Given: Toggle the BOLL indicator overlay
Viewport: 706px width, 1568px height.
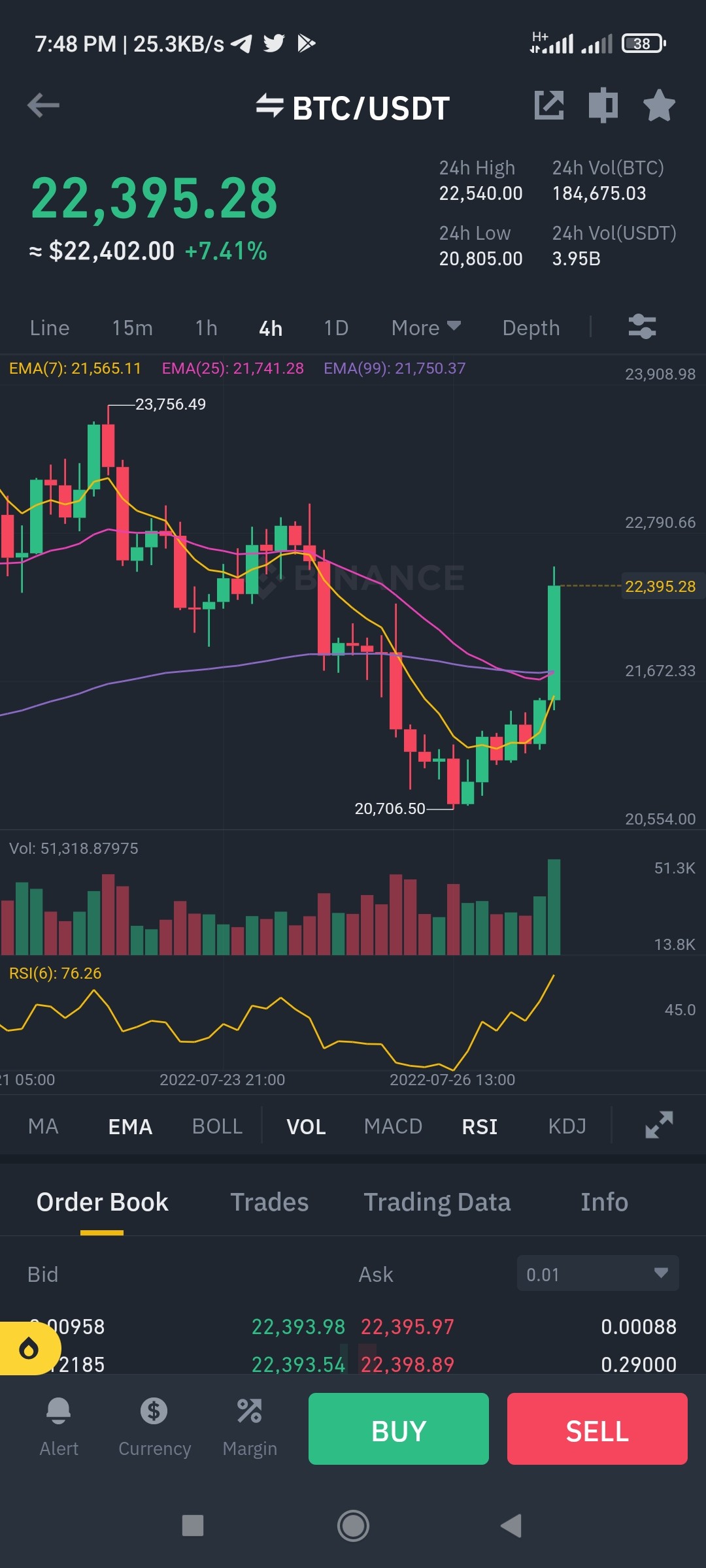Looking at the screenshot, I should coord(217,1126).
